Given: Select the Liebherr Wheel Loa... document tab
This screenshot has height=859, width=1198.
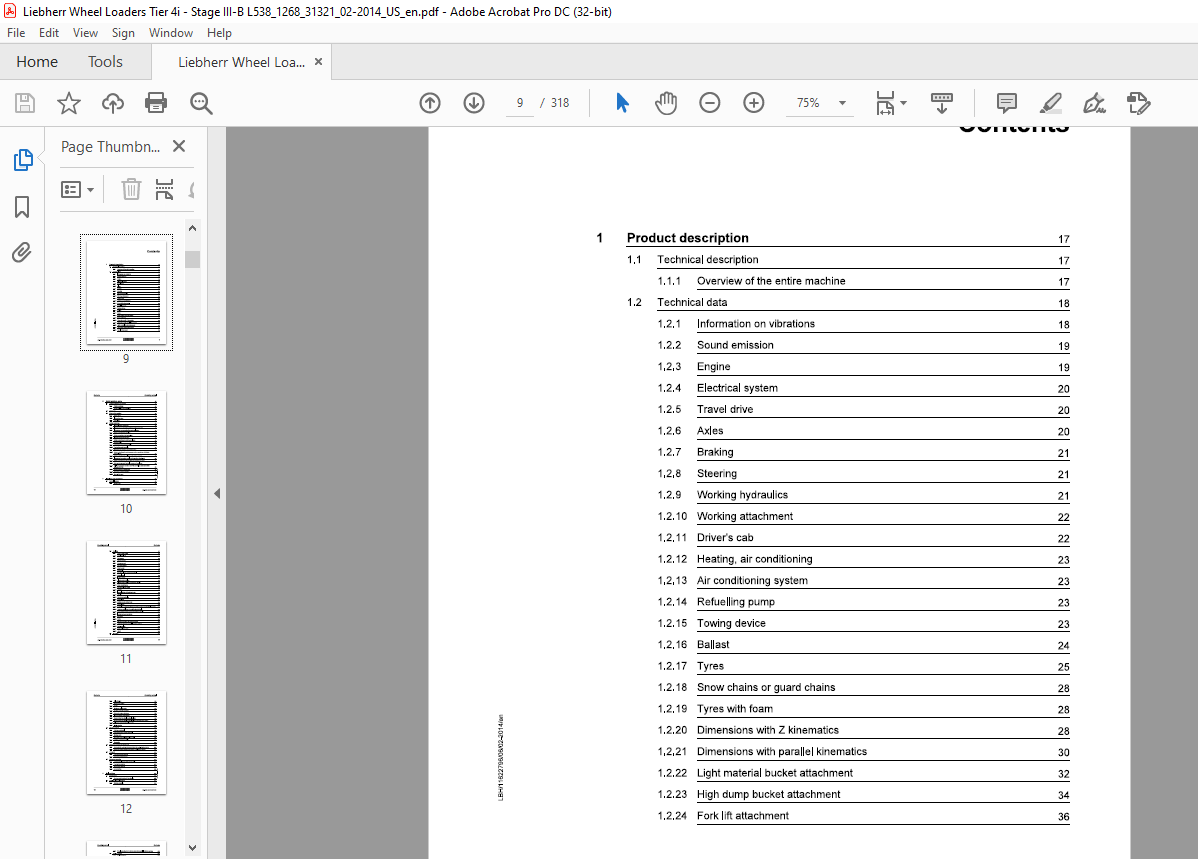Looking at the screenshot, I should 241,62.
